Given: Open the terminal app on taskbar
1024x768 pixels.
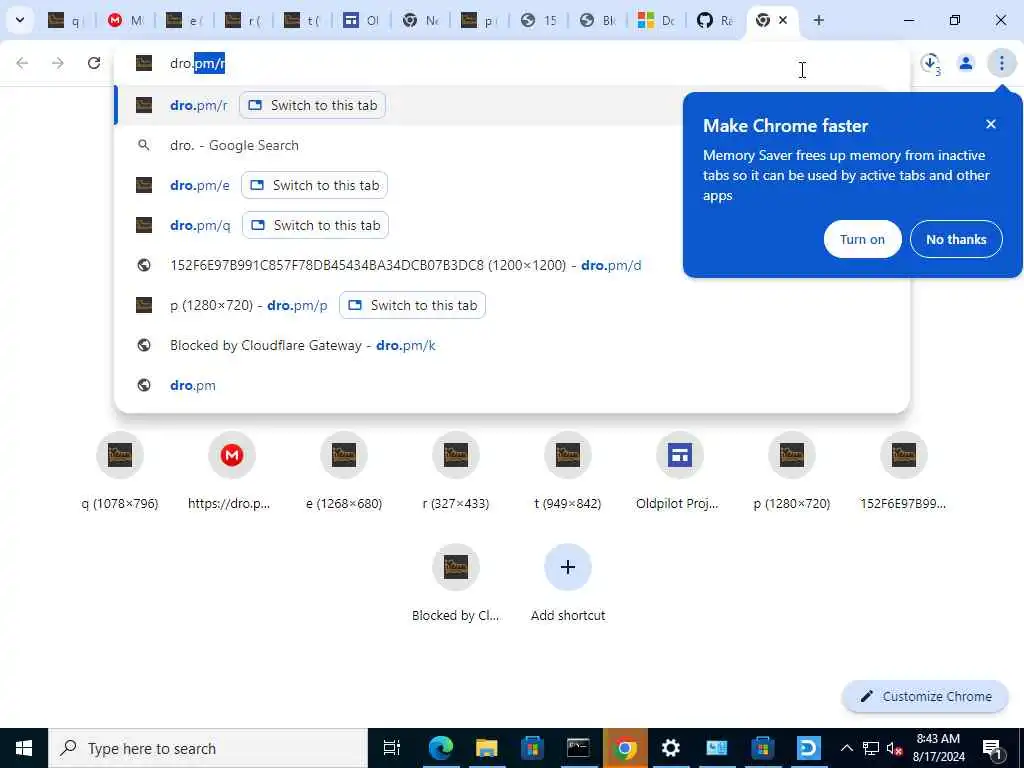Looking at the screenshot, I should (x=578, y=748).
